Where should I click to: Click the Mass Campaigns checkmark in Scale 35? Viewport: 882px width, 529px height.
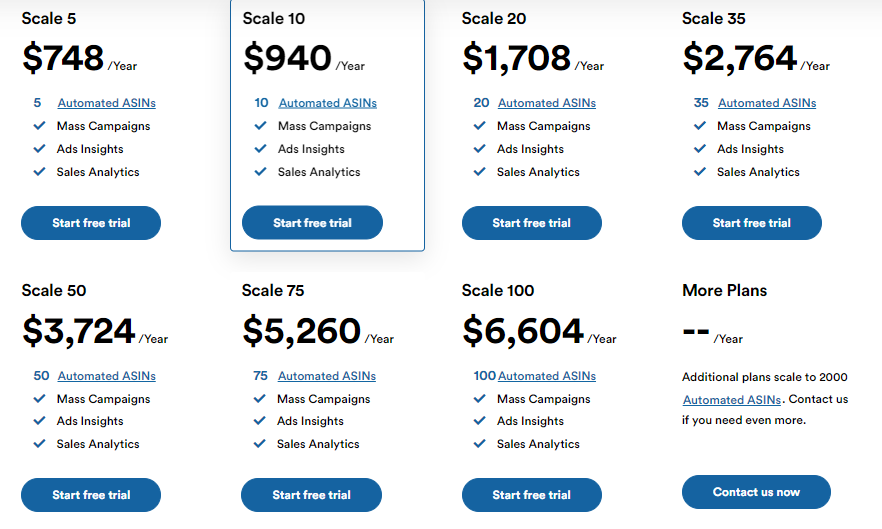click(x=700, y=125)
